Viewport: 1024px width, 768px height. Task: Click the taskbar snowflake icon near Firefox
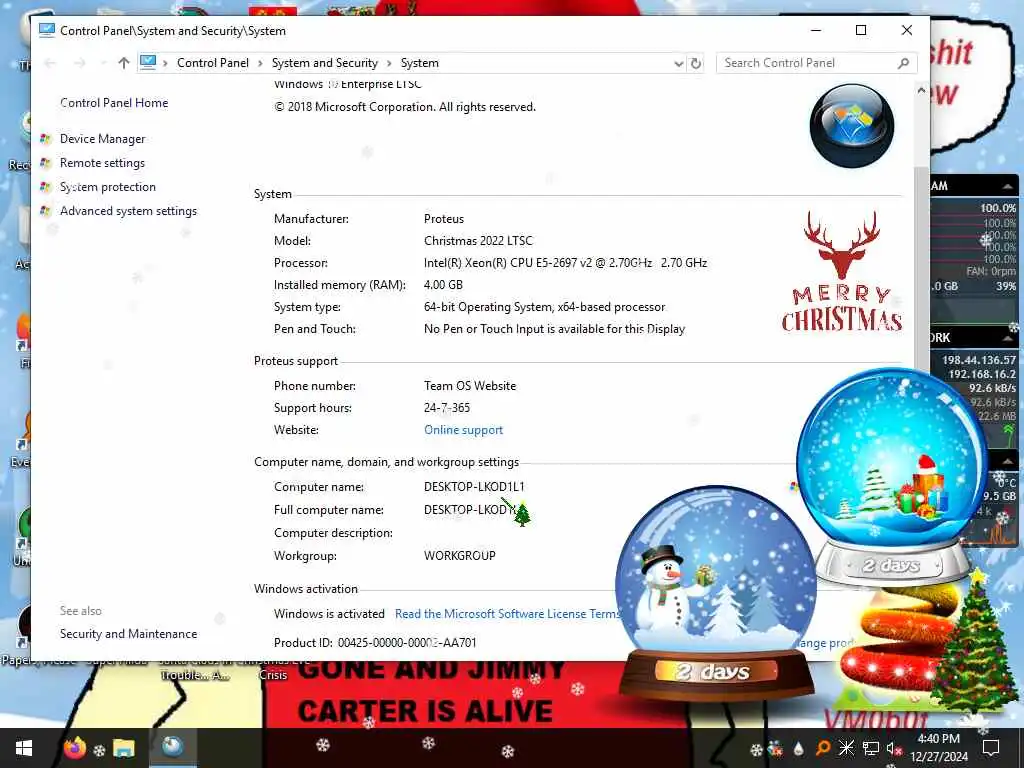pos(99,750)
